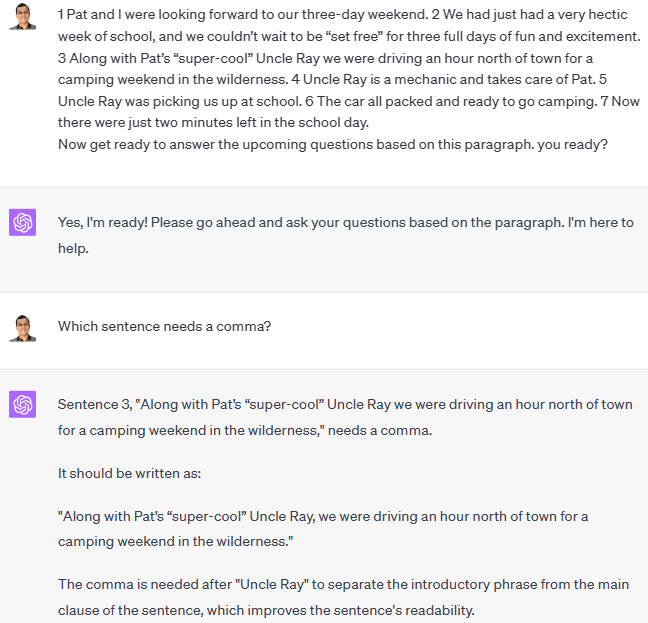This screenshot has height=623, width=648.
Task: Click the ChatGPT logo beside "Yes, I'm ready!"
Action: coord(22,222)
